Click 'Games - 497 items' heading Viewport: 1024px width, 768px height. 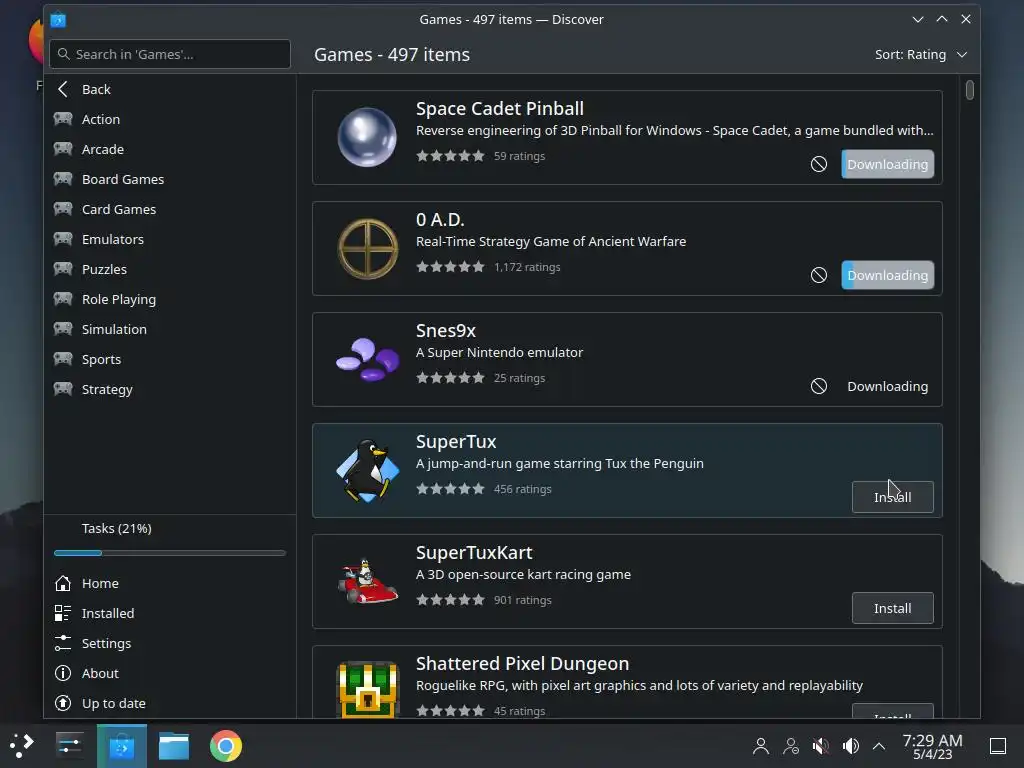click(x=392, y=54)
